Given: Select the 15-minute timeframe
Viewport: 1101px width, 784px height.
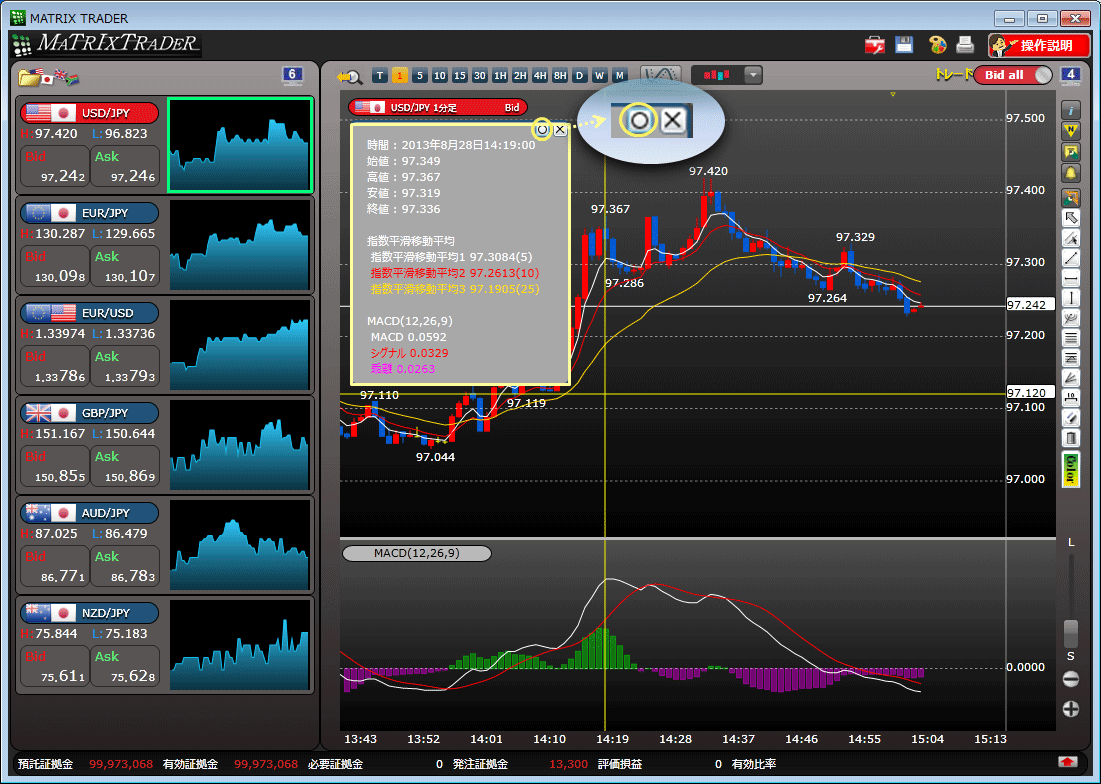Looking at the screenshot, I should coord(460,76).
